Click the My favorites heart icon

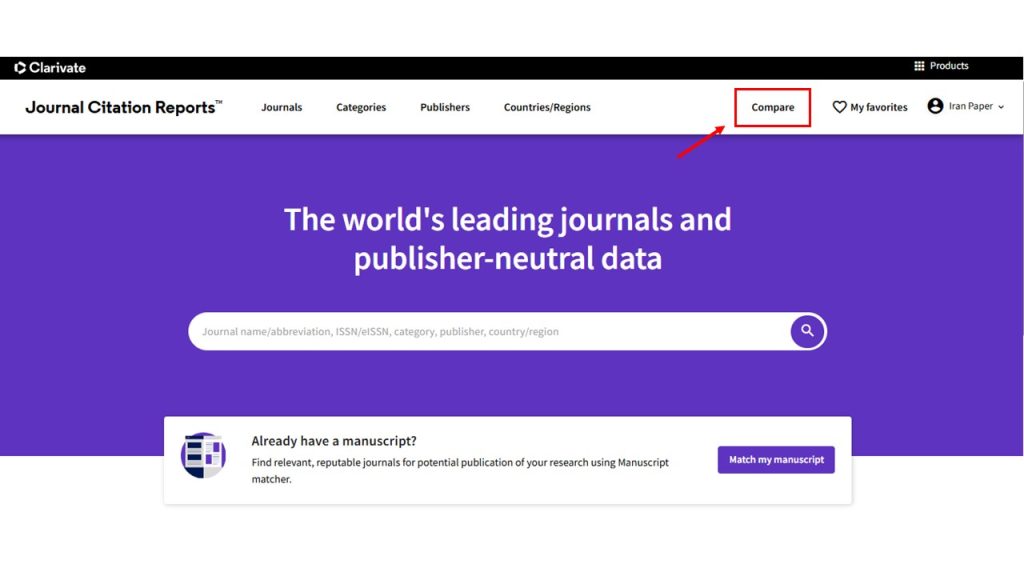point(839,106)
